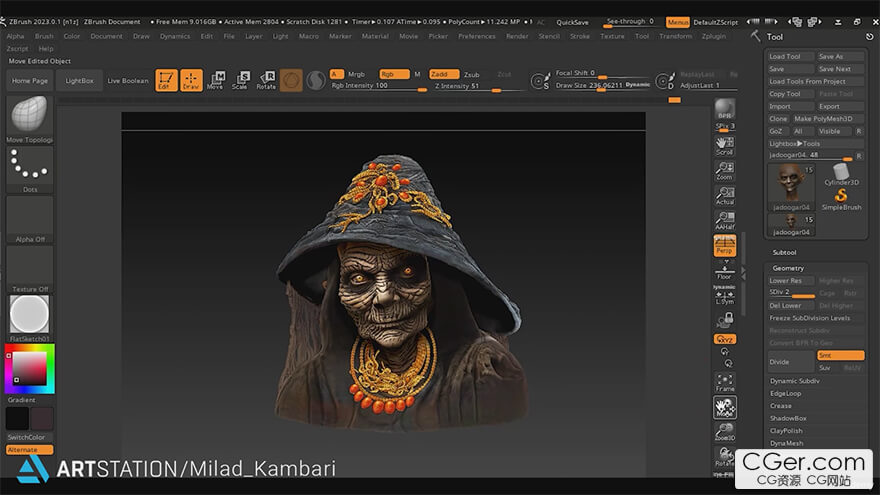Viewport: 880px width, 495px height.
Task: Click the lock camera icon
Action: [x=725, y=320]
